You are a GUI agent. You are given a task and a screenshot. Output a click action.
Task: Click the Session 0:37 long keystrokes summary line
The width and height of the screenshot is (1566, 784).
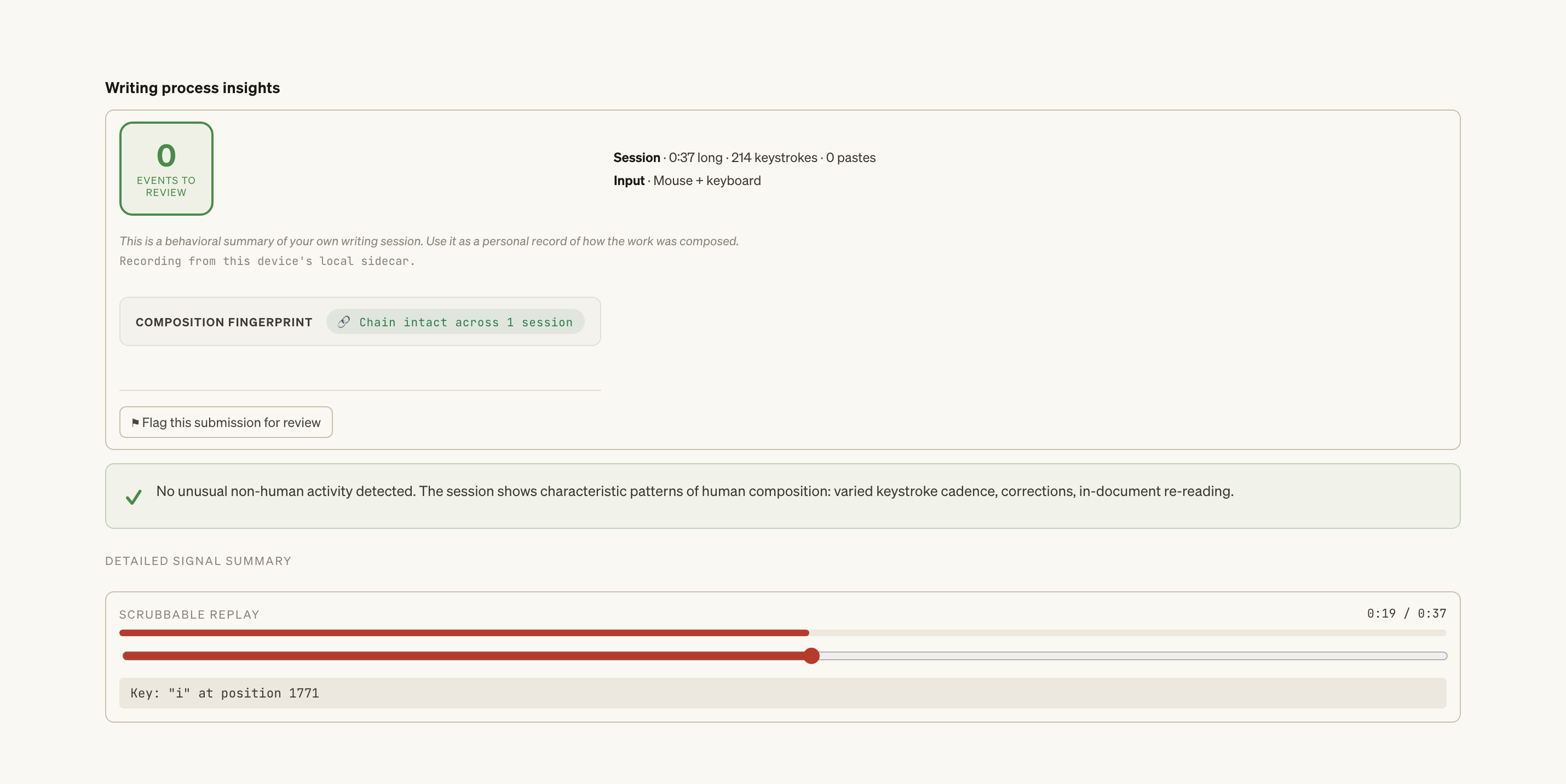[744, 158]
